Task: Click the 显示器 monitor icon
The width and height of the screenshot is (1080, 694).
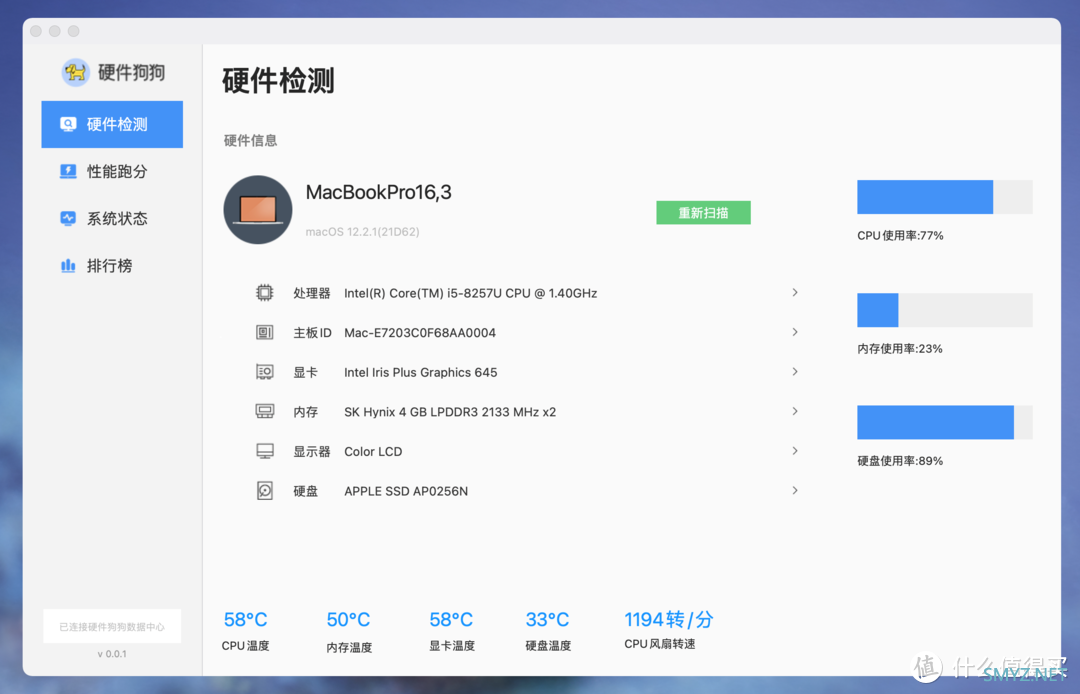Action: click(x=264, y=452)
